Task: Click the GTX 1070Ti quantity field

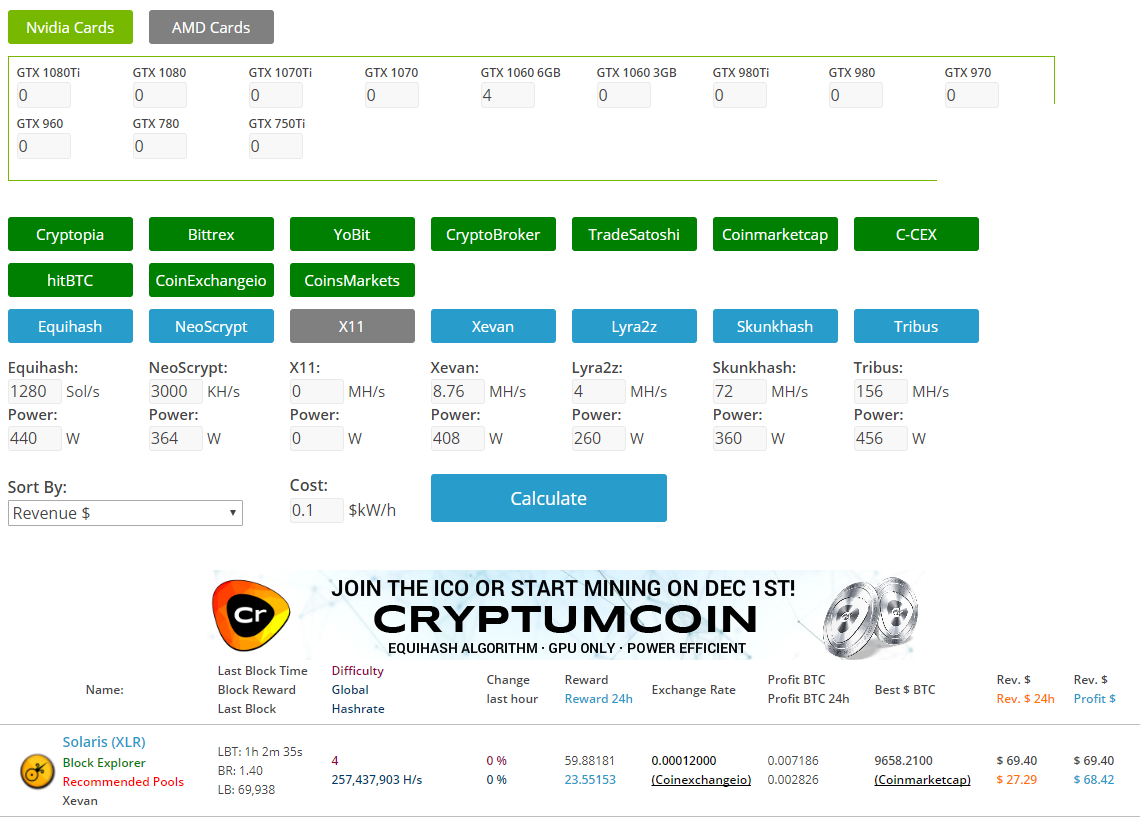Action: pyautogui.click(x=276, y=95)
